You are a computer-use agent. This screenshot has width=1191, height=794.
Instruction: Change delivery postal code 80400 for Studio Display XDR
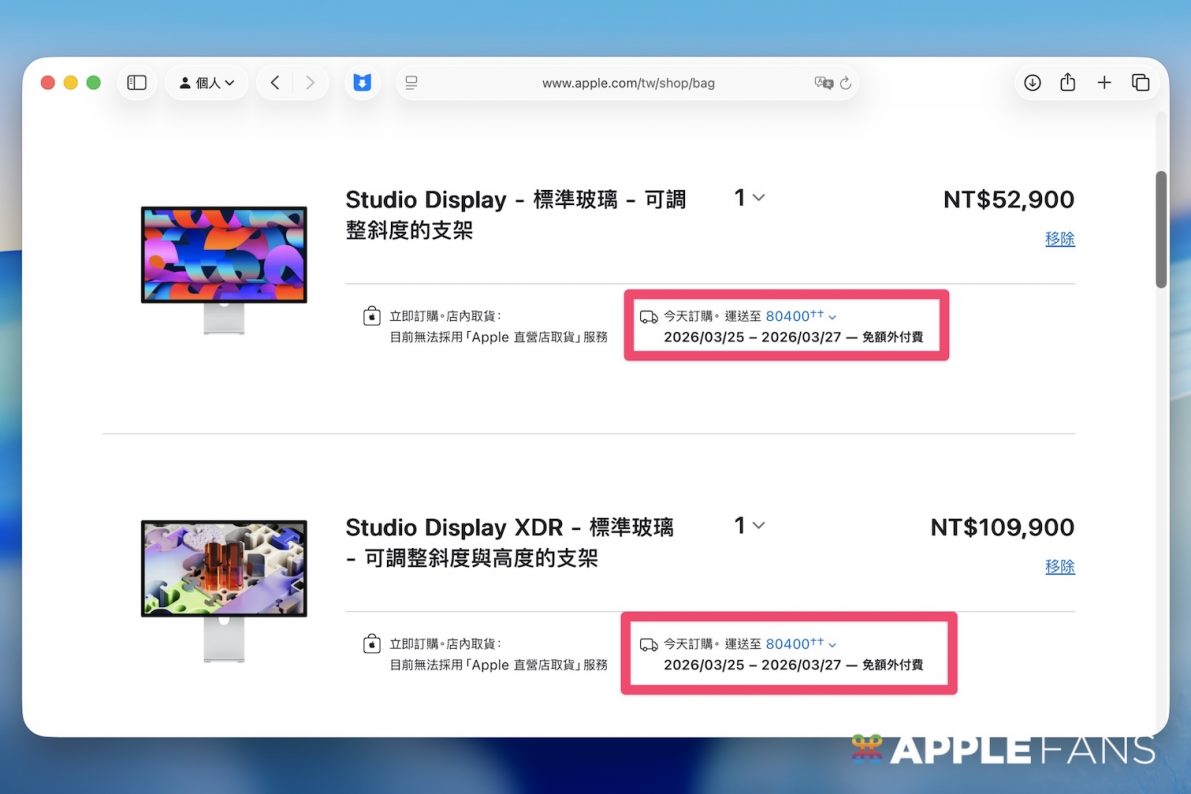pyautogui.click(x=800, y=644)
